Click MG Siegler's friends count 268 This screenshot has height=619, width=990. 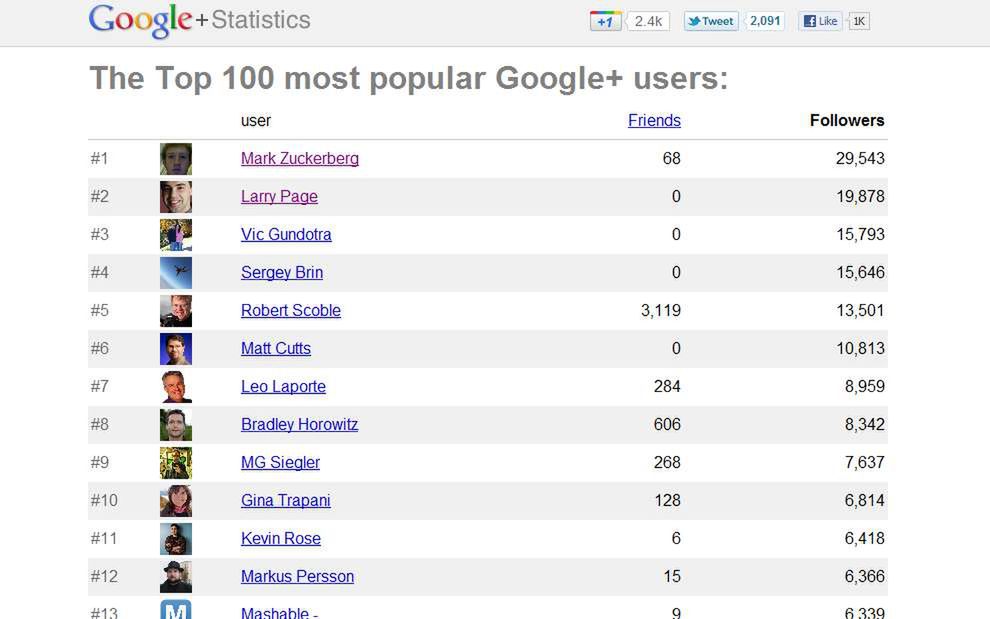coord(667,462)
